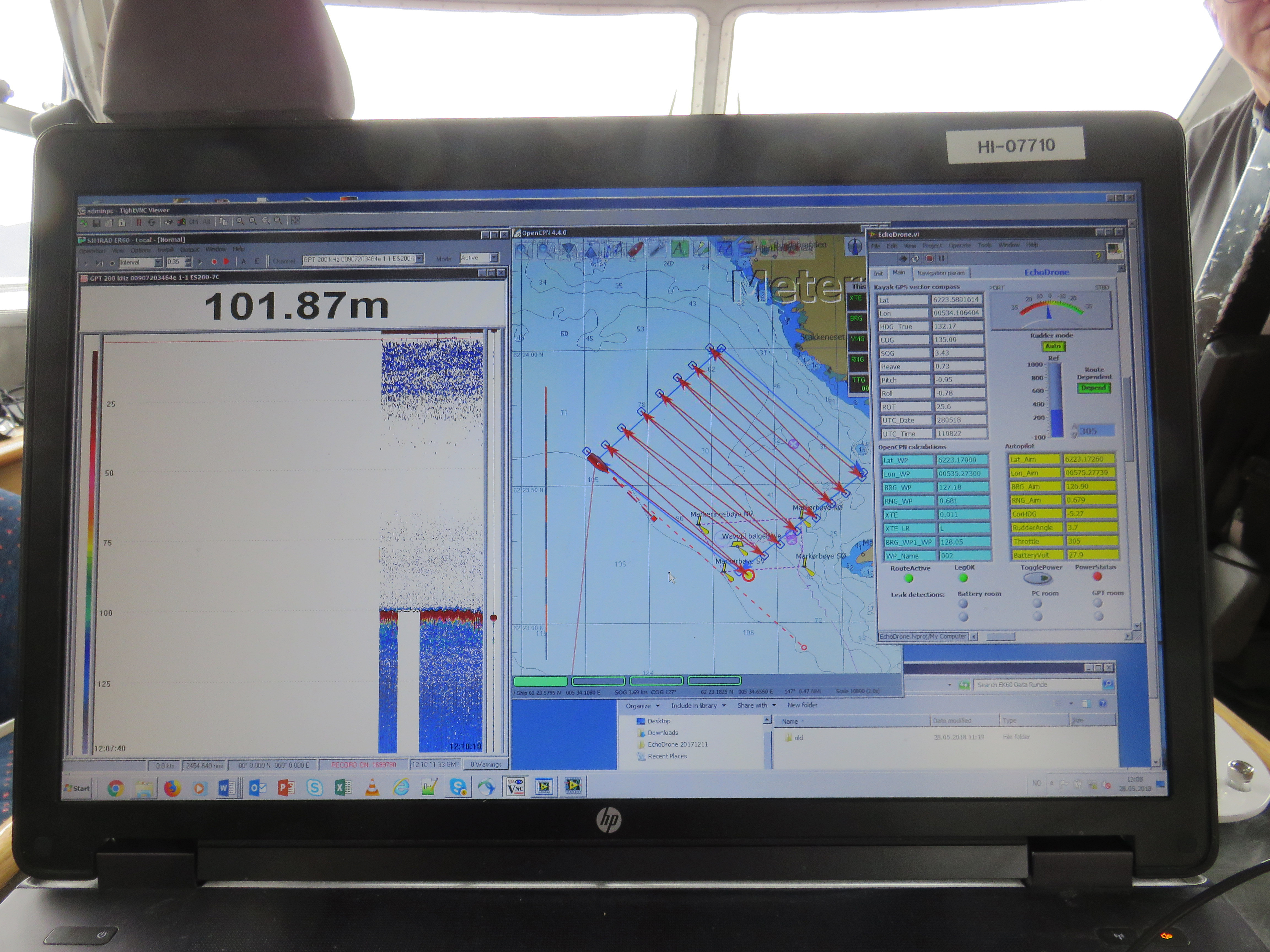Click the compass icon on the chart
The image size is (1270, 952).
[x=855, y=247]
